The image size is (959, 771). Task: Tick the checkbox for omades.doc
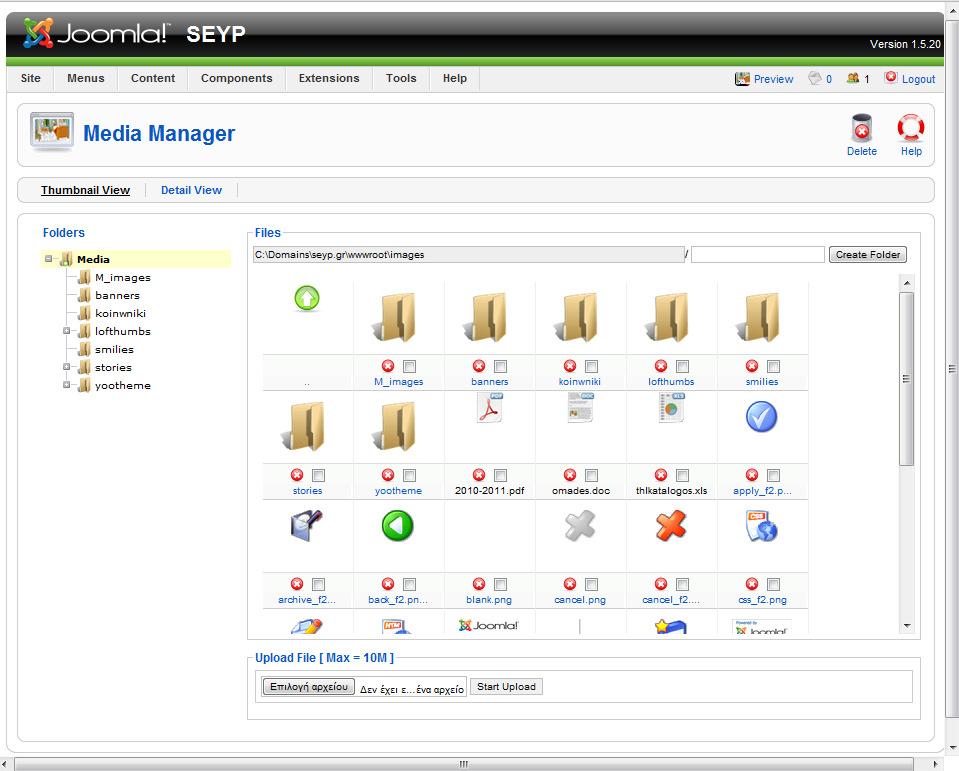[x=591, y=475]
